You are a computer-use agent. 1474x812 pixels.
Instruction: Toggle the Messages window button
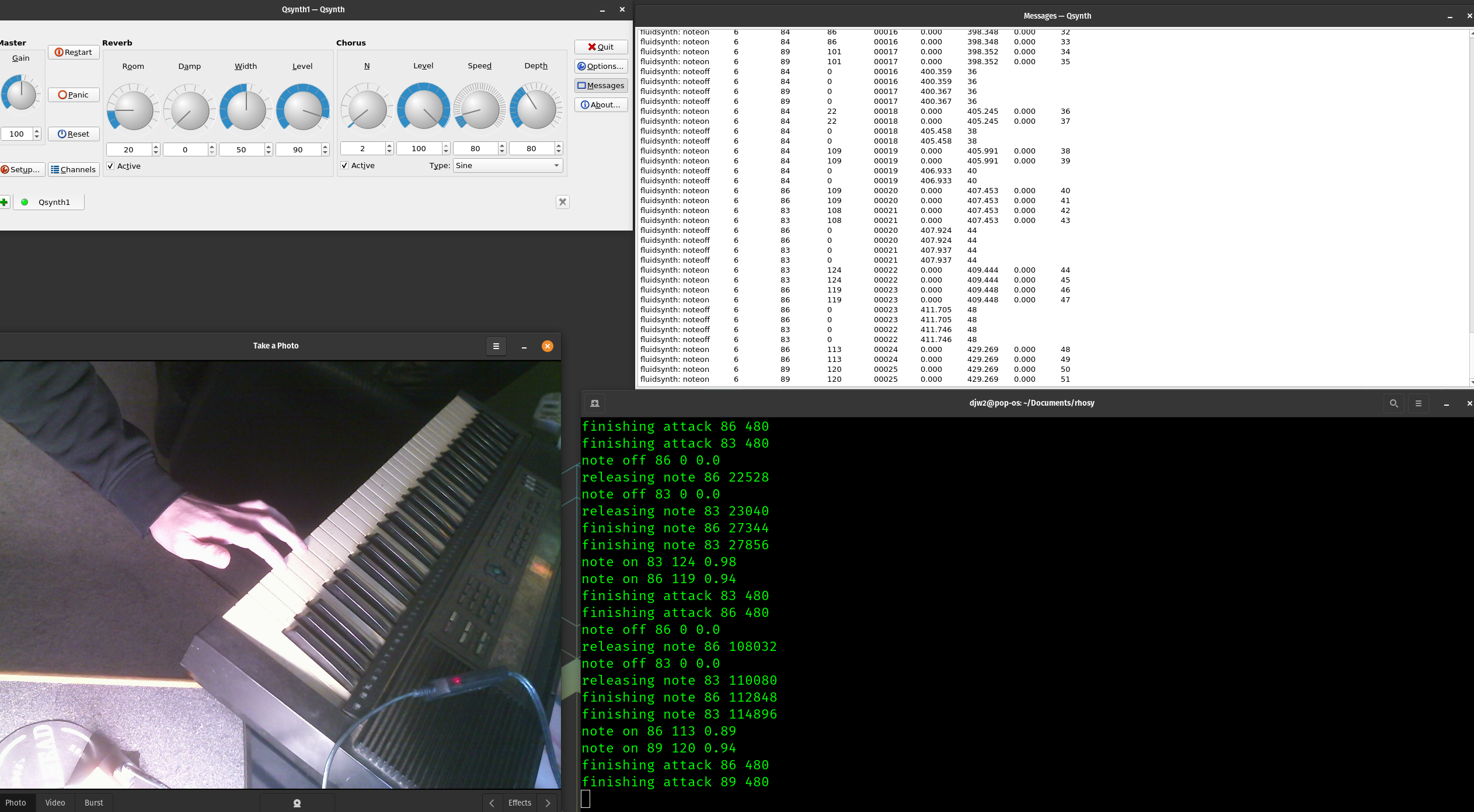click(x=601, y=85)
